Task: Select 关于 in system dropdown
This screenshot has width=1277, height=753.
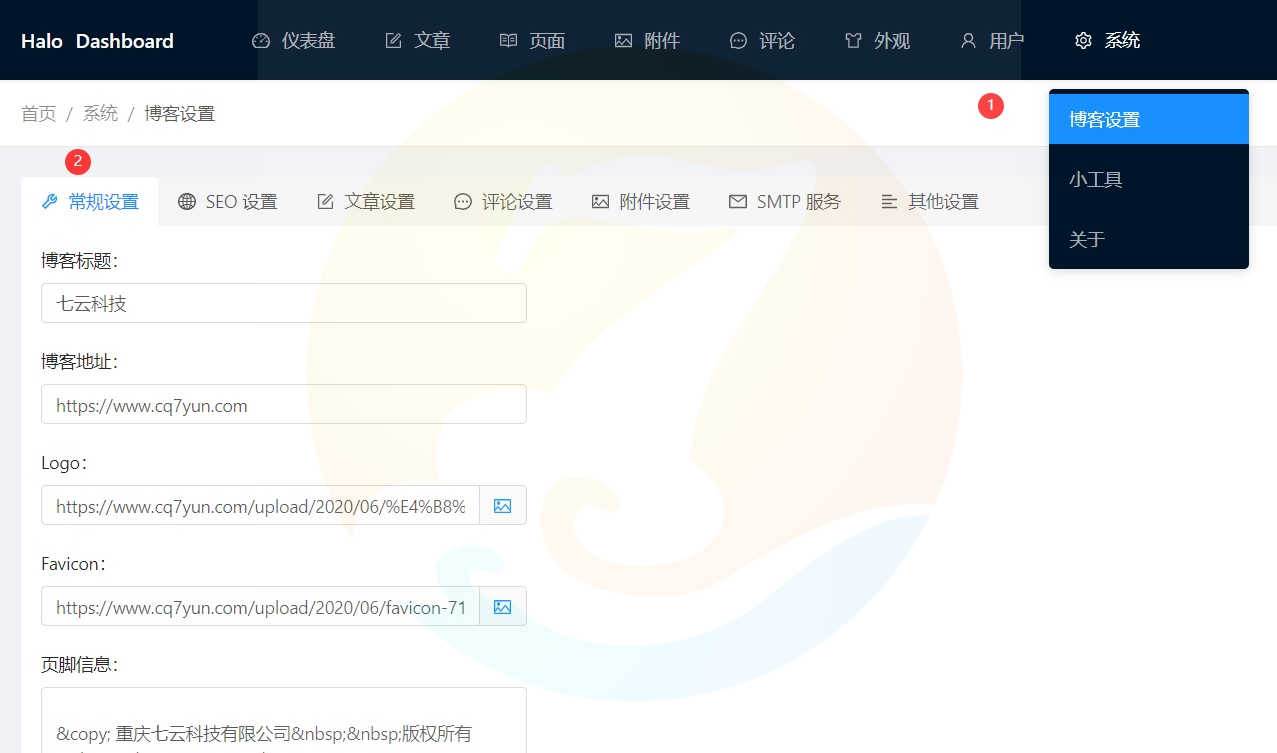Action: (x=1149, y=239)
